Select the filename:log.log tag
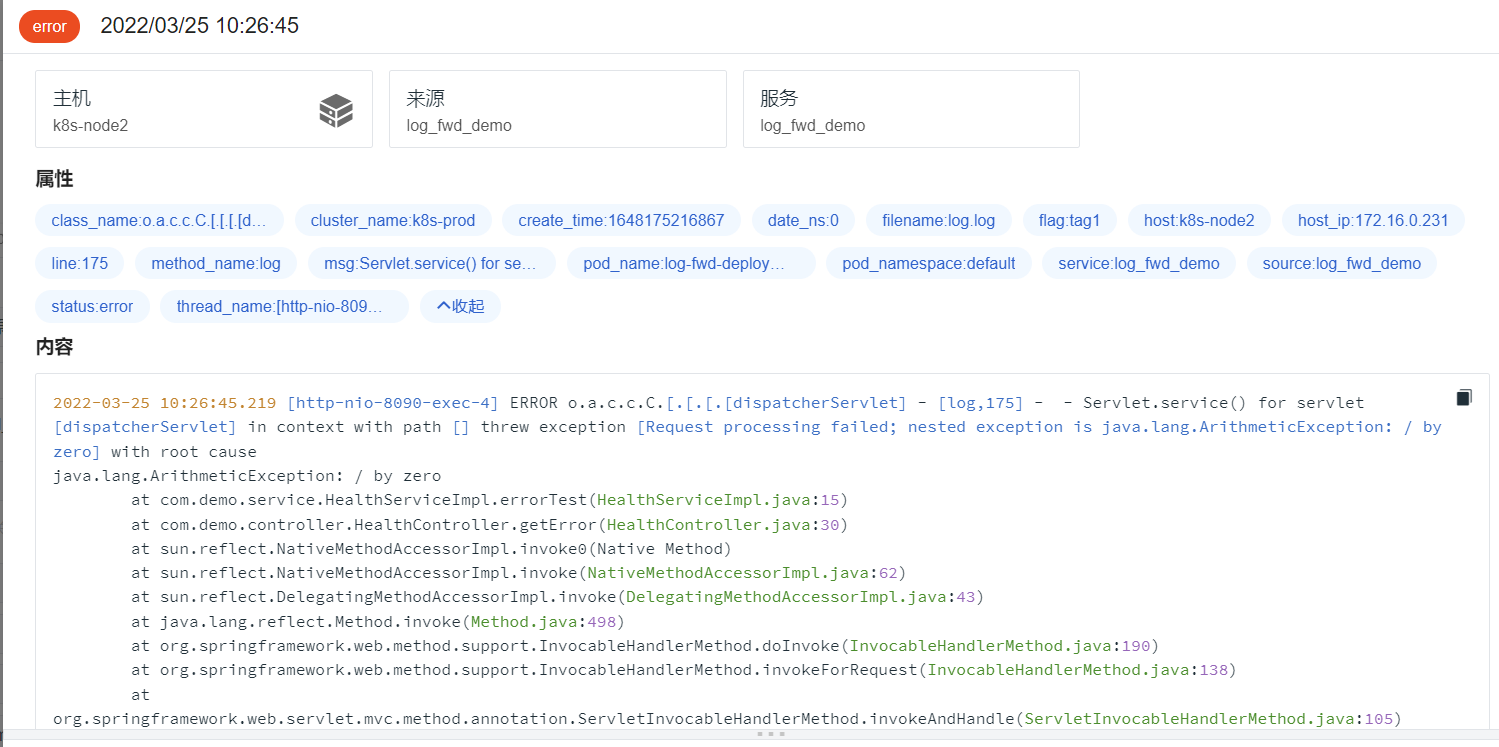 pyautogui.click(x=938, y=220)
